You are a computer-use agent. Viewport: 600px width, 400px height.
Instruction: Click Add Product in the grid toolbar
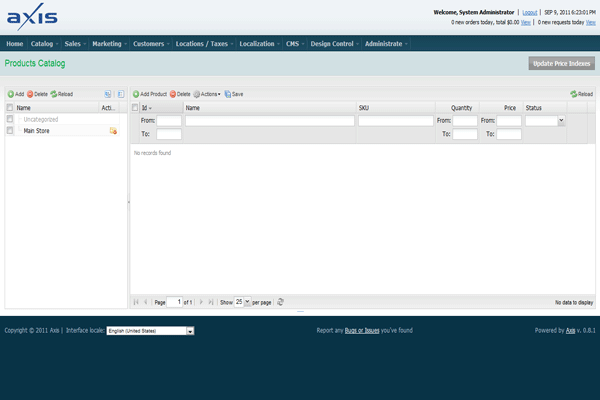pyautogui.click(x=149, y=94)
